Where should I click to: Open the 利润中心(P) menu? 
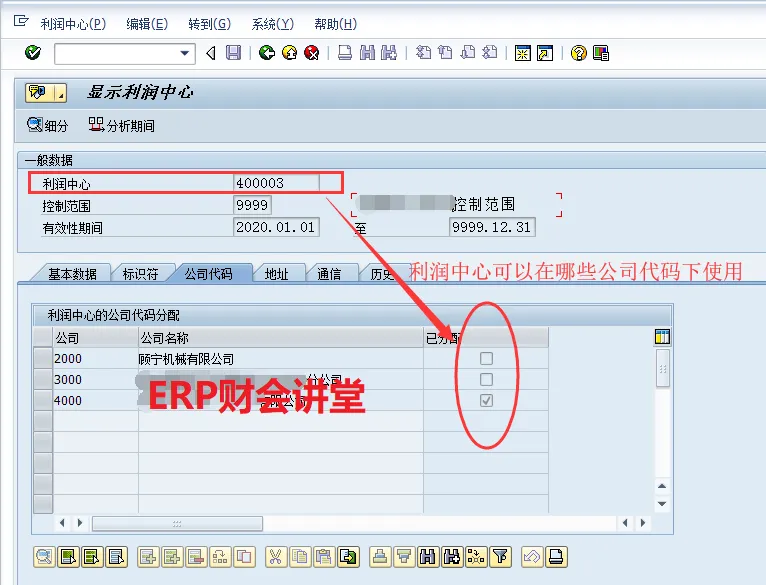click(73, 24)
